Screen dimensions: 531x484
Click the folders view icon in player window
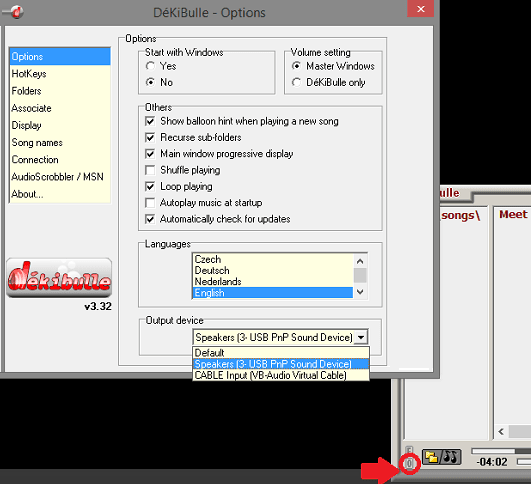tap(432, 457)
